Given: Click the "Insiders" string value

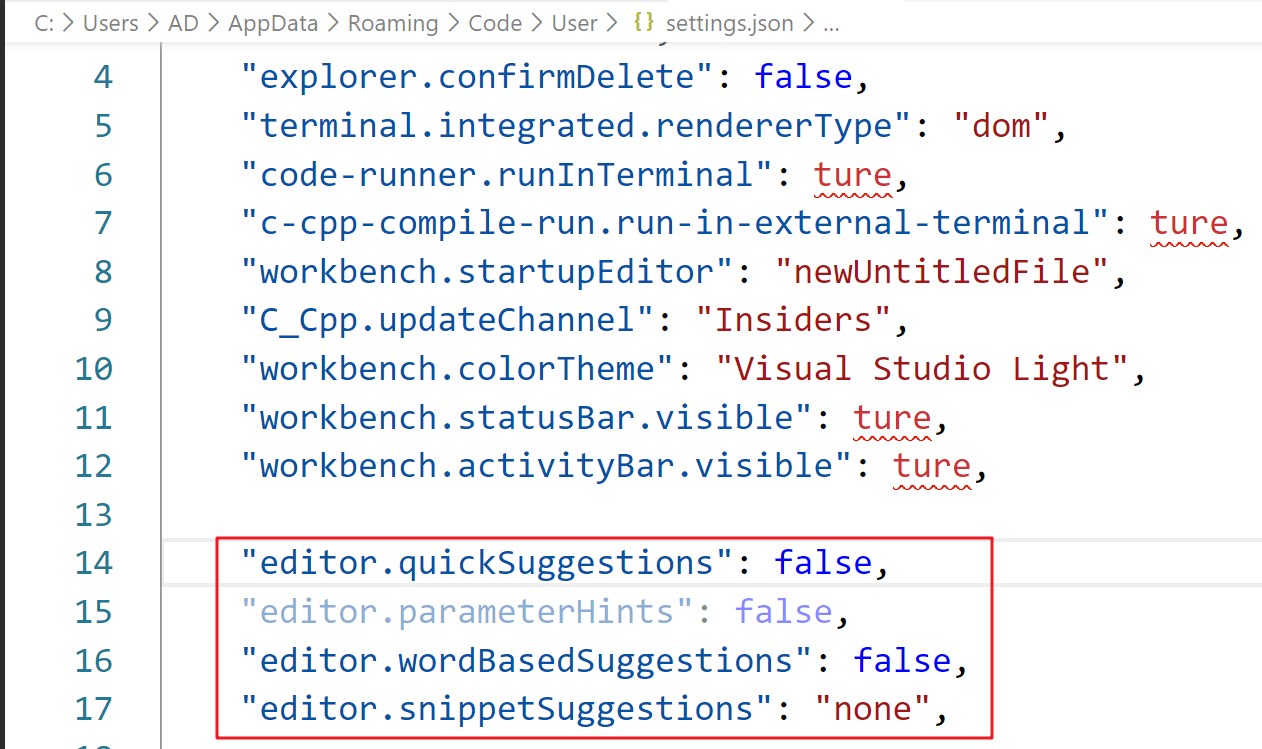Looking at the screenshot, I should click(794, 320).
